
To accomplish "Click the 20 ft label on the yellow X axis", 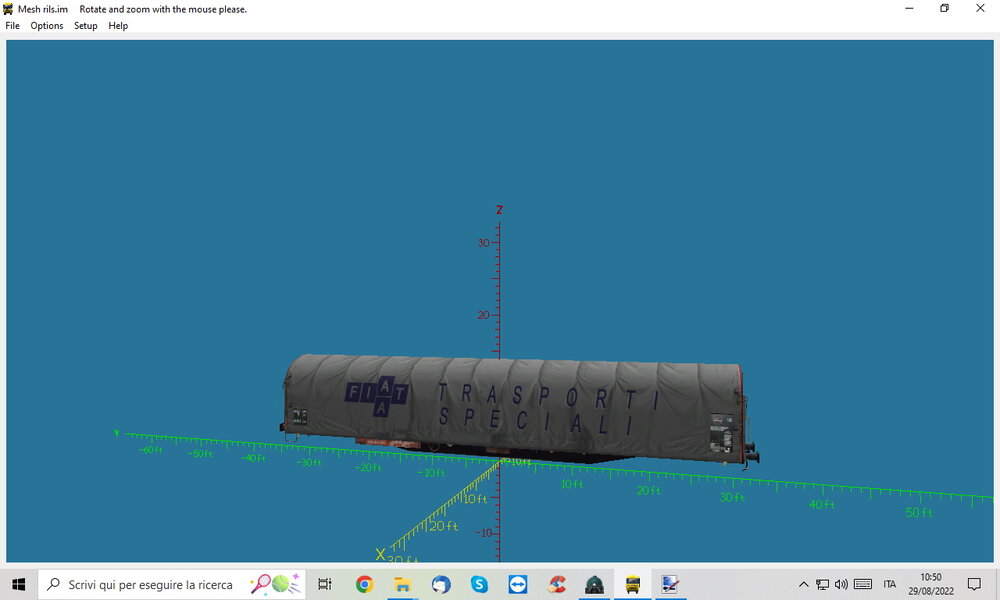I will [443, 526].
